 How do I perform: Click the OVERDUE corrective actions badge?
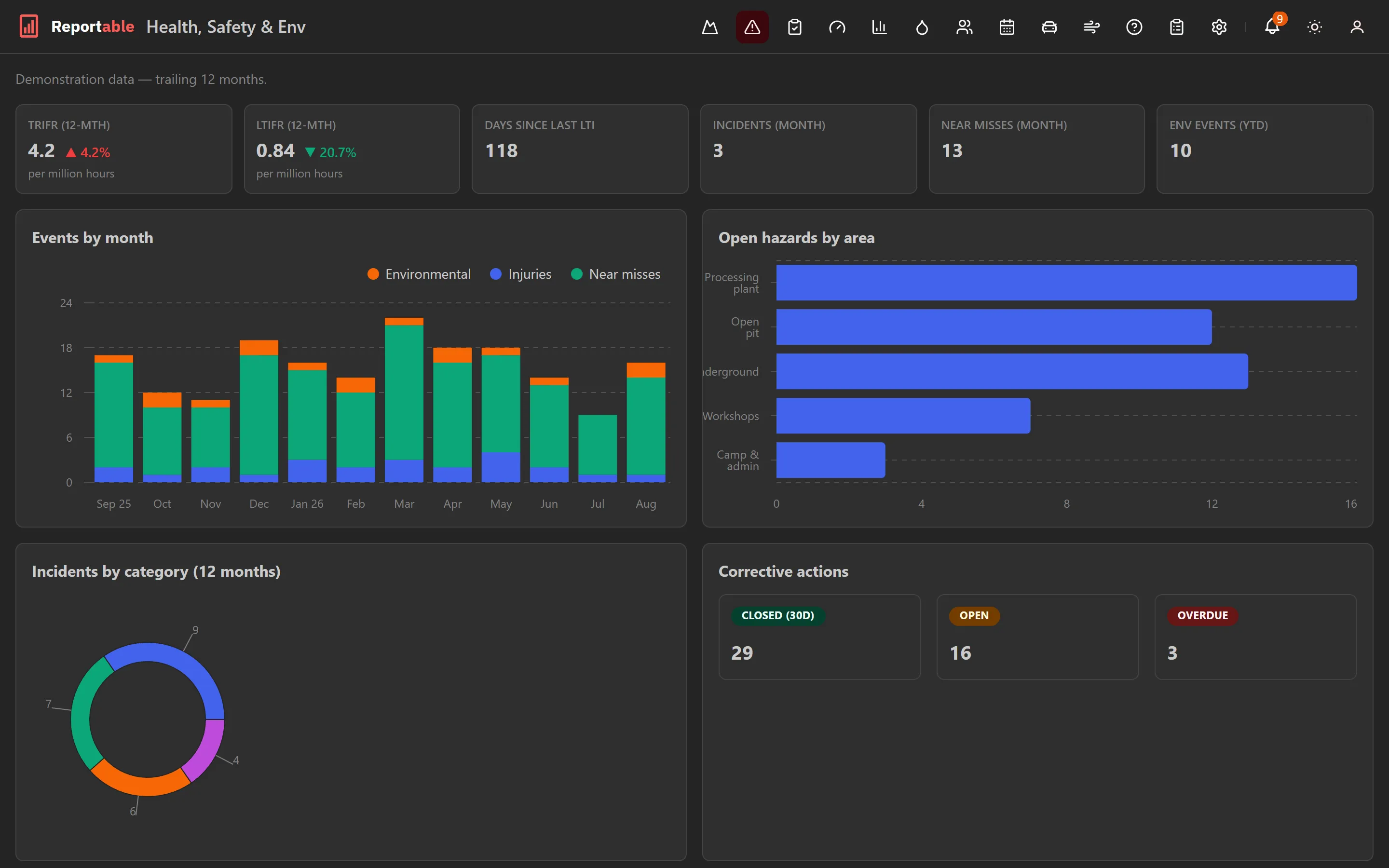click(x=1202, y=615)
